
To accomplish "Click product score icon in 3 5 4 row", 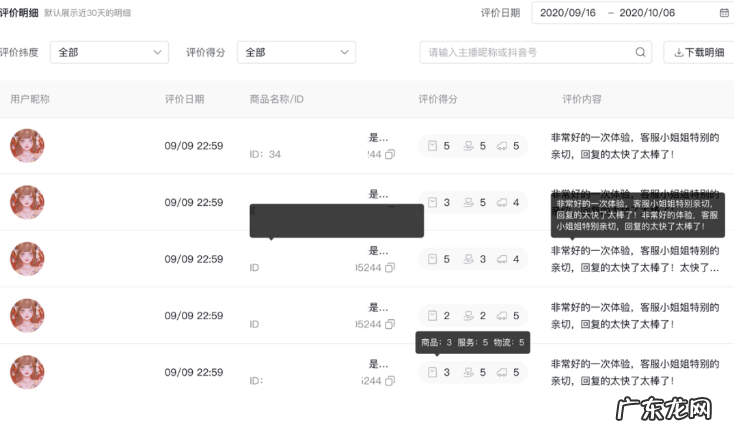I will 432,202.
